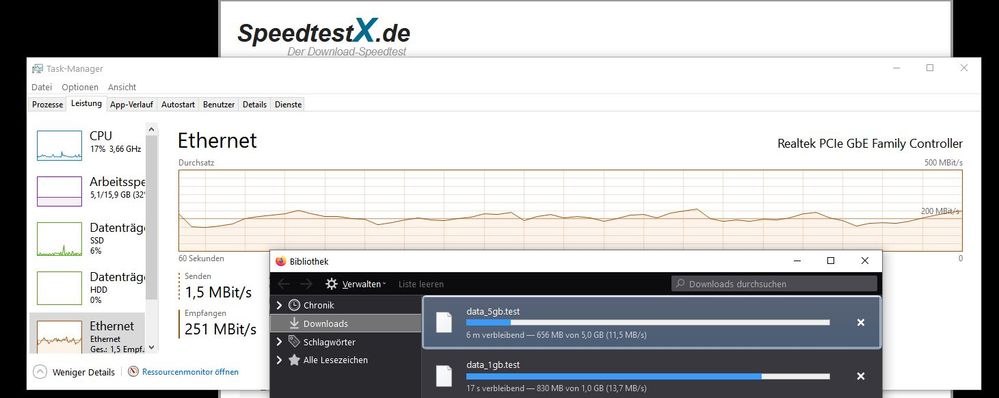Click the Alle Lesezeichen star icon
The height and width of the screenshot is (398, 999).
click(x=294, y=360)
